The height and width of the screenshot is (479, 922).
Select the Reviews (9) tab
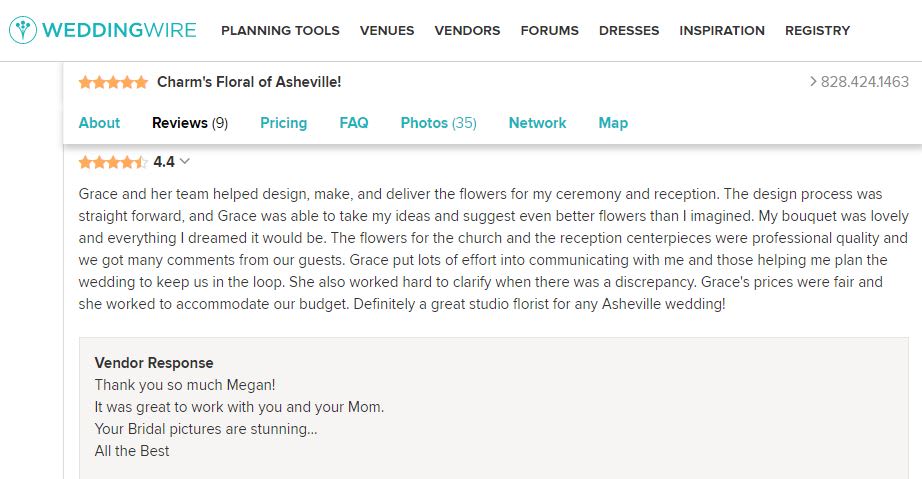(190, 123)
